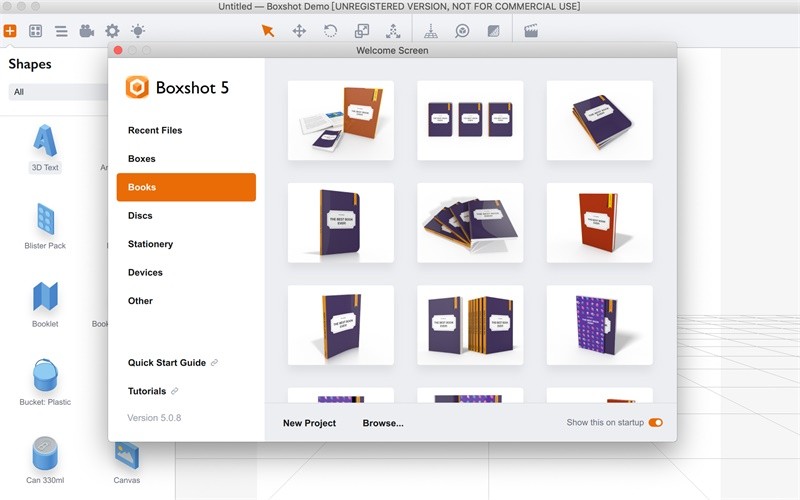Select the Move tool with four arrows
800x500 pixels.
[x=299, y=31]
